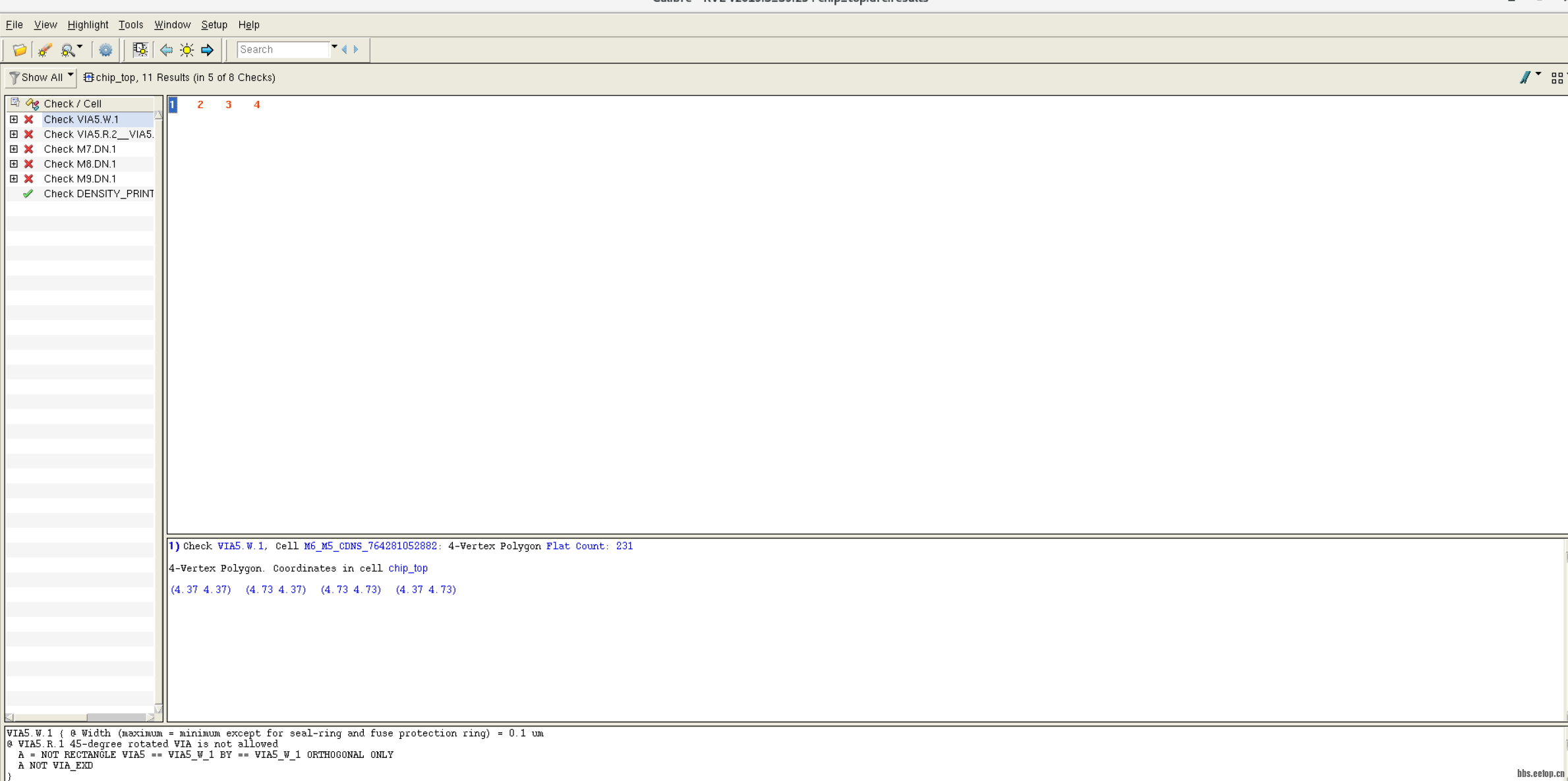Expand the Check VIA5.W.1 tree node
The width and height of the screenshot is (1568, 781).
click(14, 119)
